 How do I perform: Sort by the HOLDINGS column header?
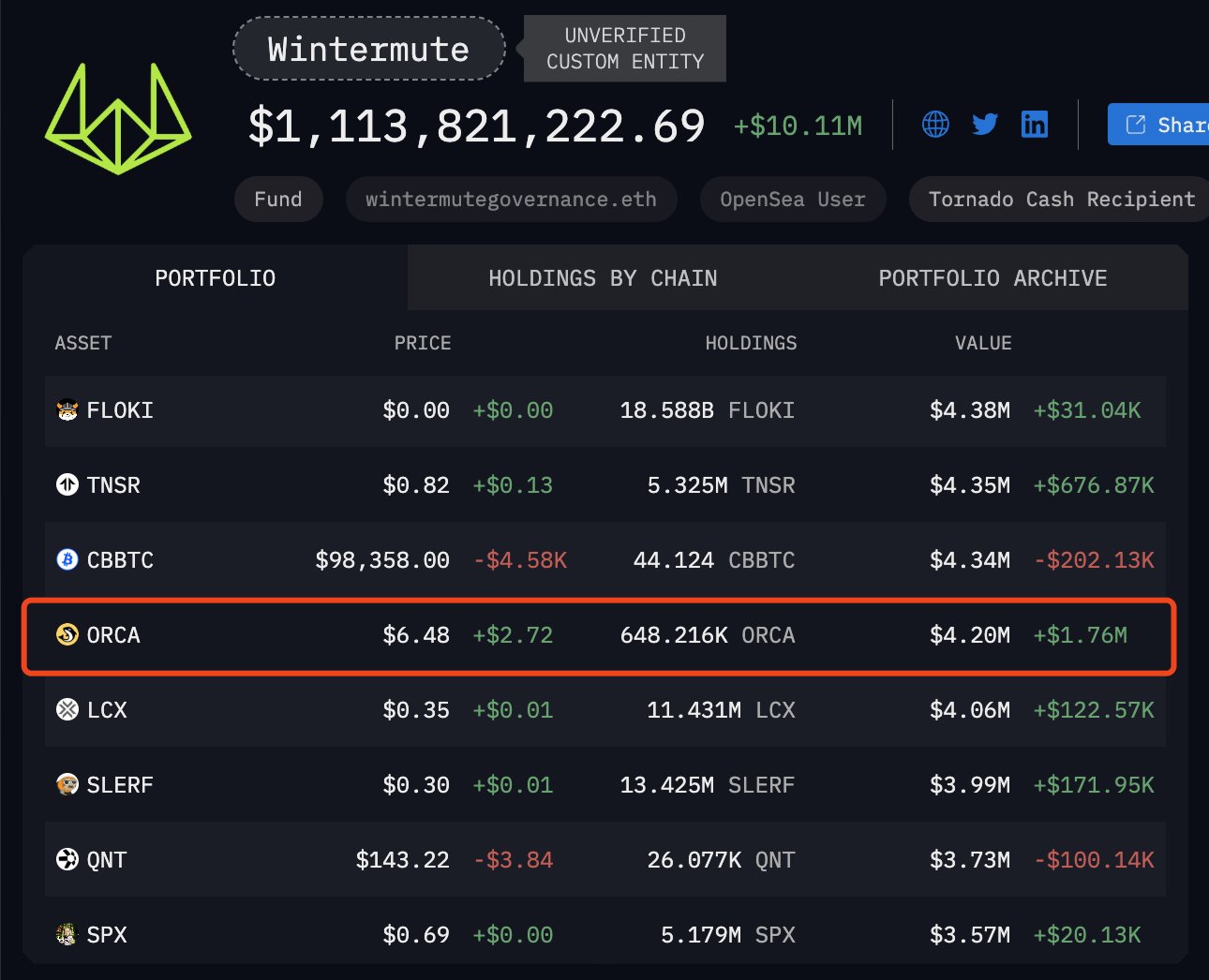[x=751, y=343]
